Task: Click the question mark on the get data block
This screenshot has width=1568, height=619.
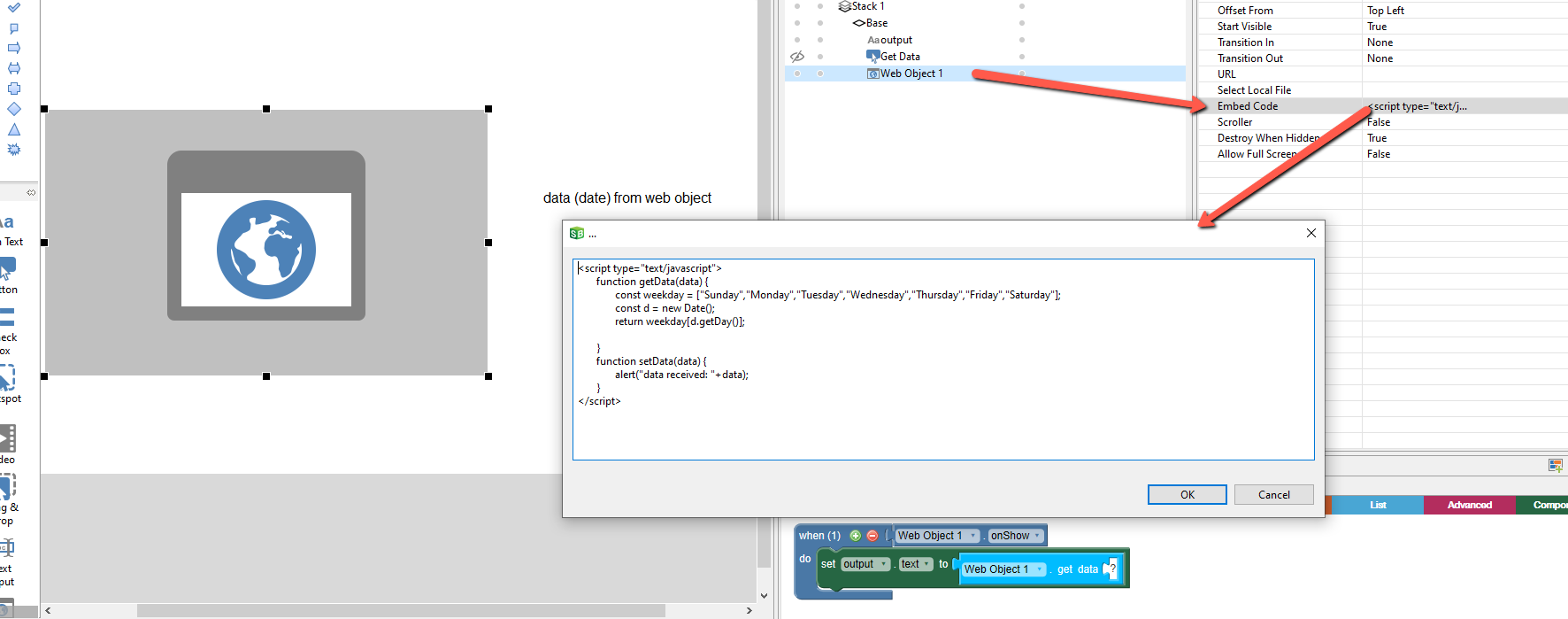Action: [x=1112, y=569]
